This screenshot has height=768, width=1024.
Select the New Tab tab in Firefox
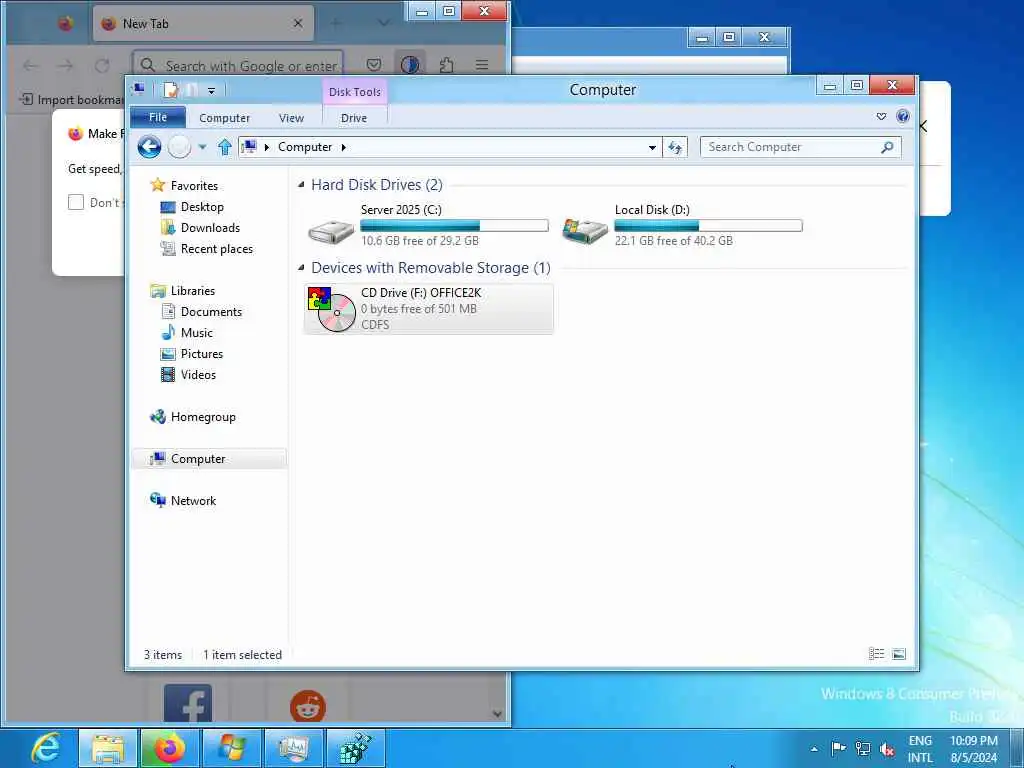(203, 24)
